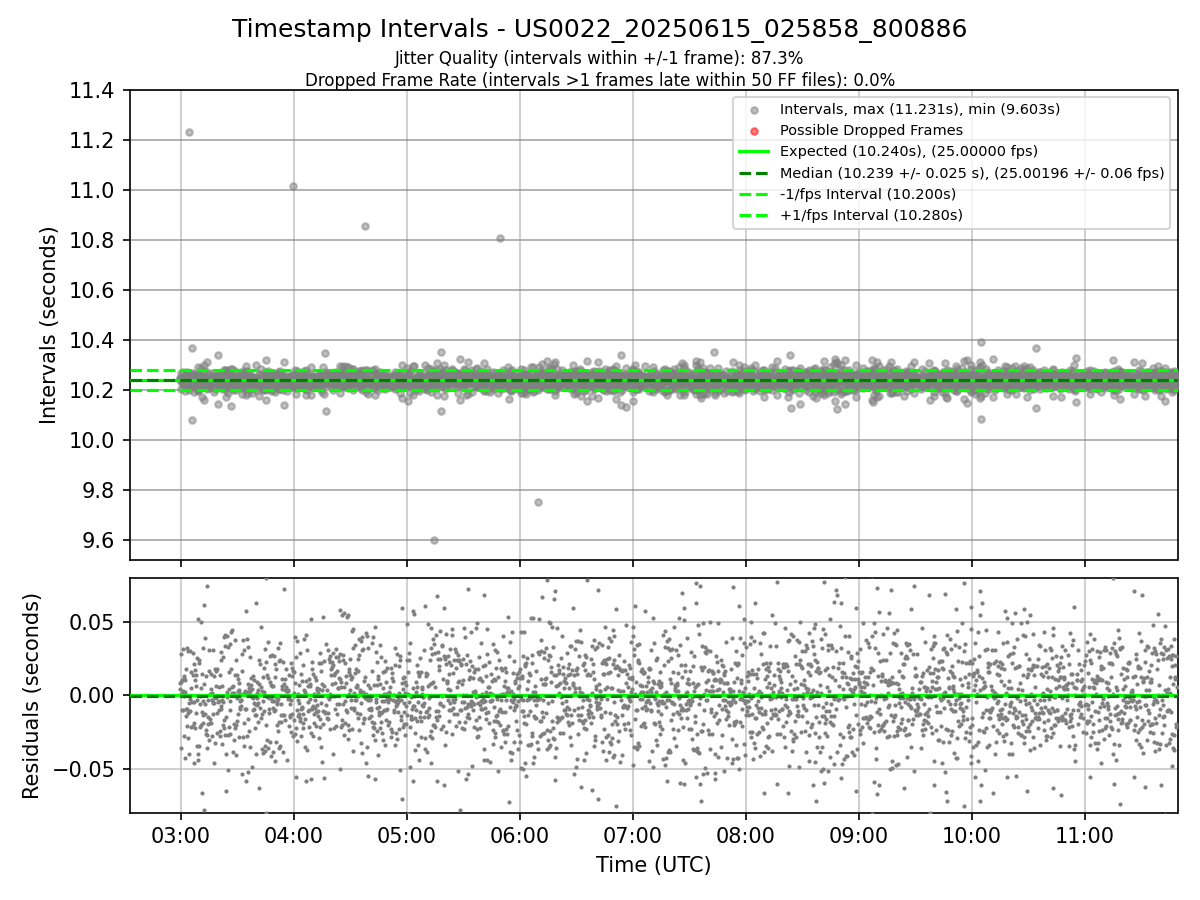
Task: Click the 10.0 tick label on the y-axis
Action: click(94, 440)
